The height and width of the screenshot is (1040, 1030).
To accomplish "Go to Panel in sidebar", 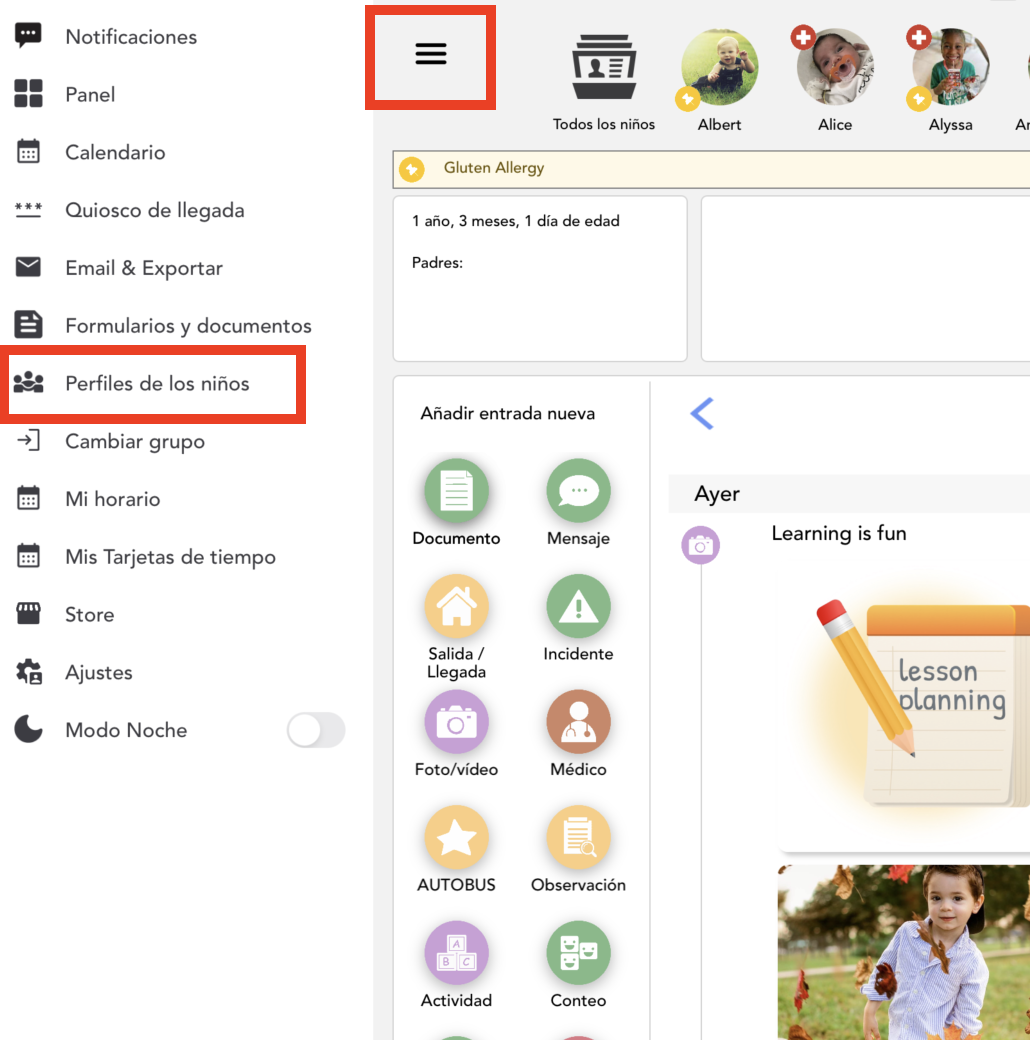I will pos(90,95).
